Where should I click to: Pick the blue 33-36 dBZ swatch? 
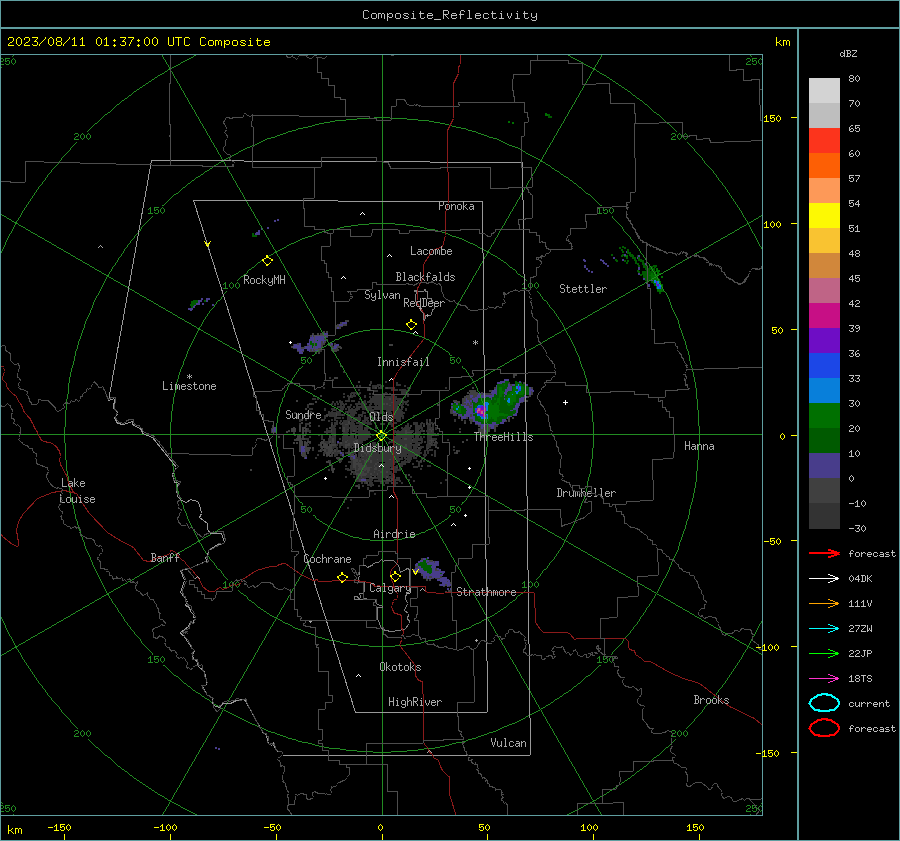824,366
